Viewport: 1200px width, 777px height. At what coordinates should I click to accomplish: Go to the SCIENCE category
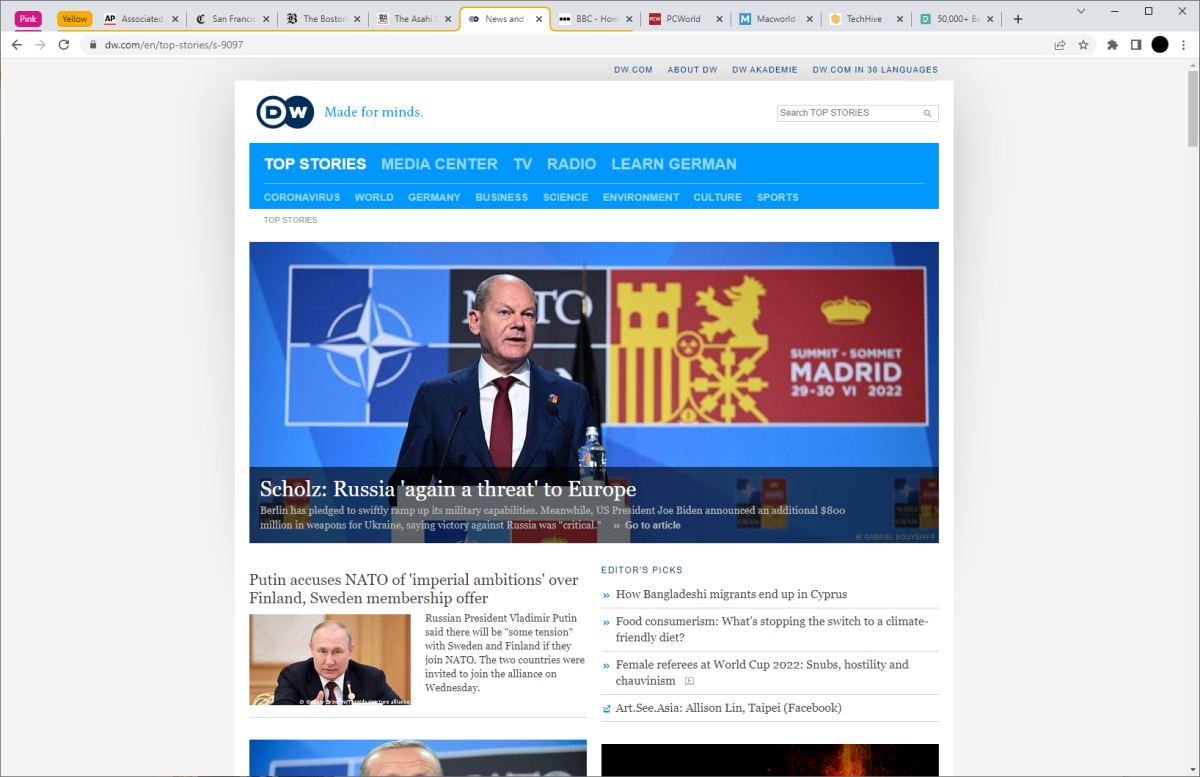pyautogui.click(x=565, y=197)
